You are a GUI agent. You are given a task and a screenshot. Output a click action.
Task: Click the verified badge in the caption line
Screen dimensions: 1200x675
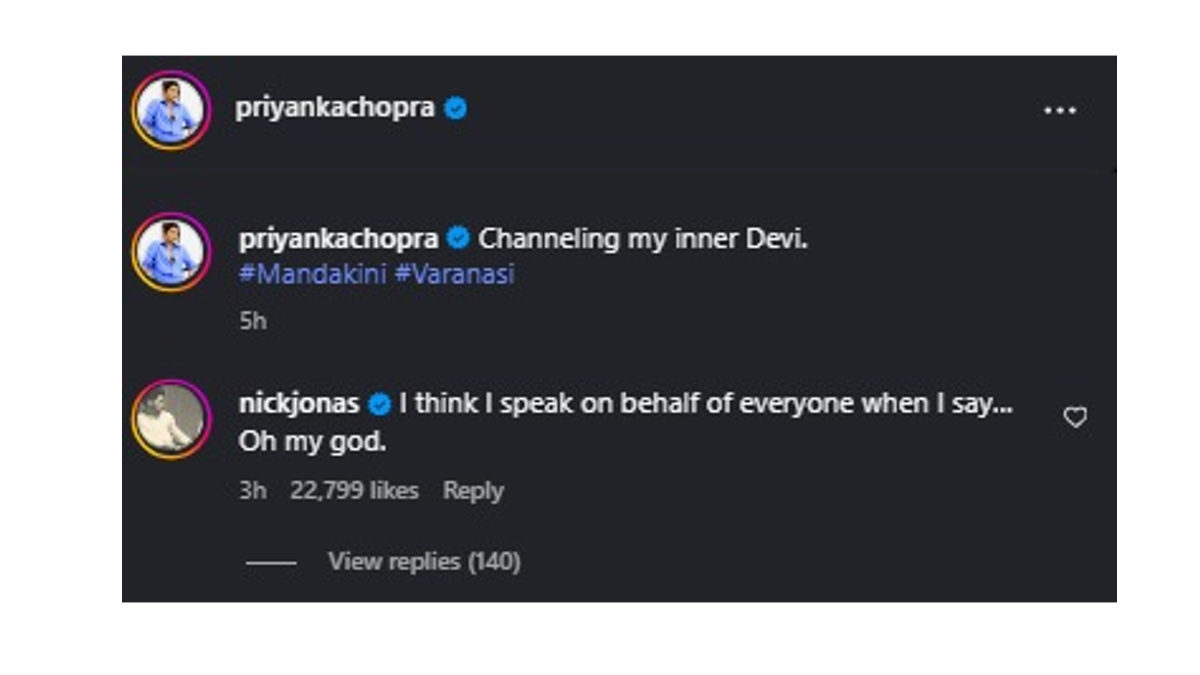click(458, 237)
